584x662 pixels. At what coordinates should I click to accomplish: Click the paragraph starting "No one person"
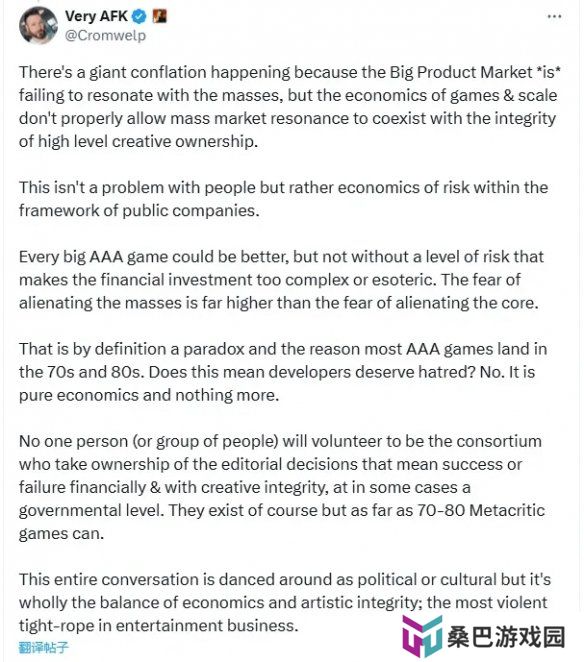[x=282, y=487]
